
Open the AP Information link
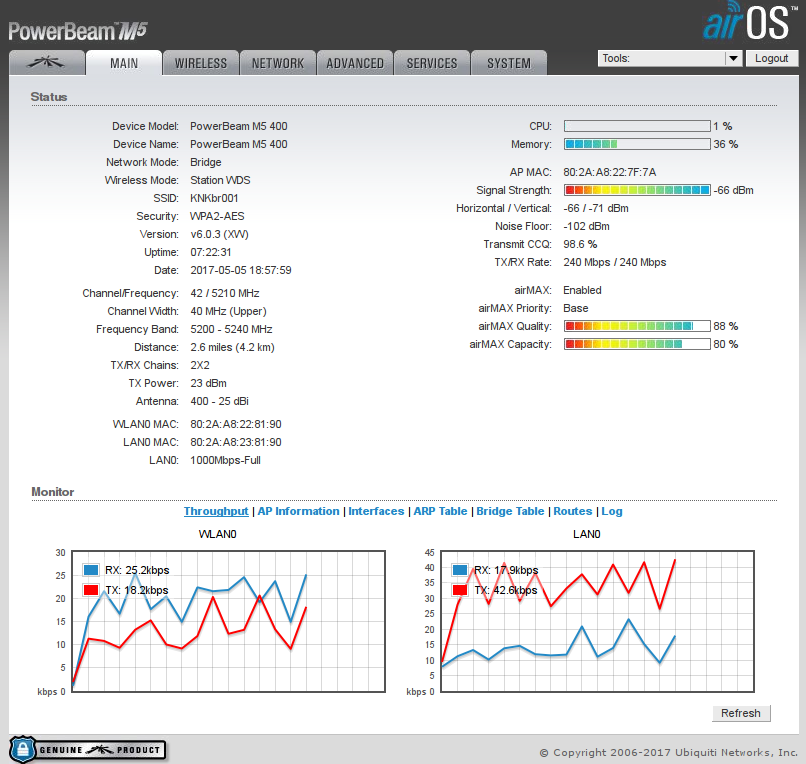(x=298, y=511)
